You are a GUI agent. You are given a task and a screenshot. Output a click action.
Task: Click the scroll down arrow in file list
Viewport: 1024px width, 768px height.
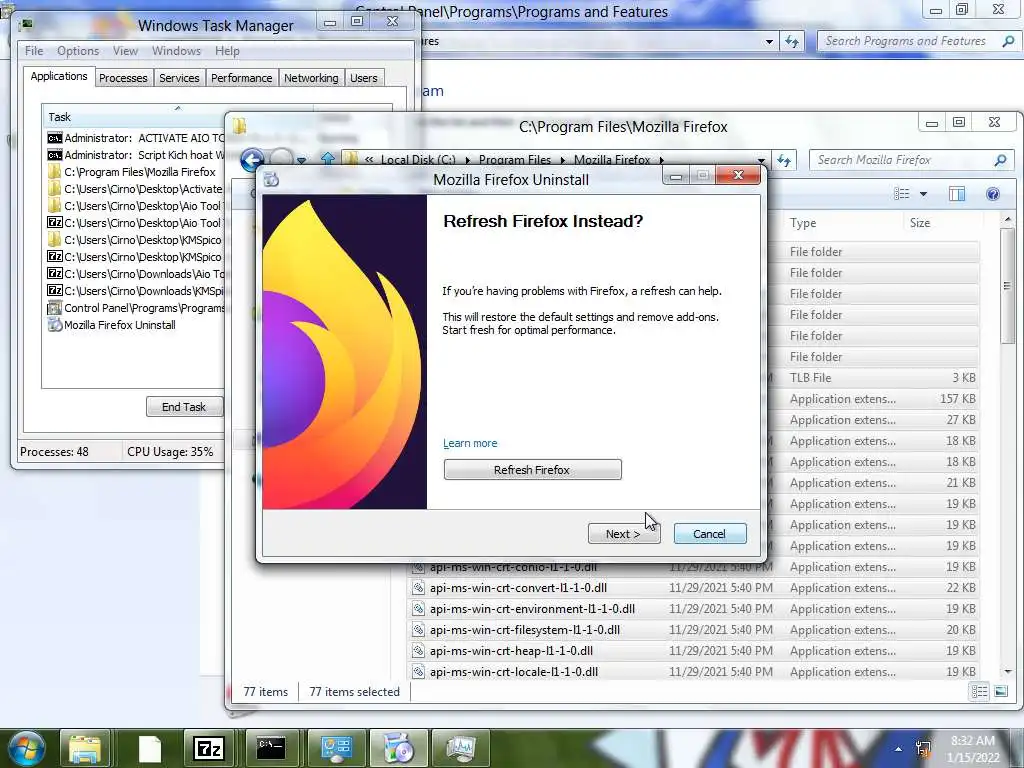(1007, 671)
